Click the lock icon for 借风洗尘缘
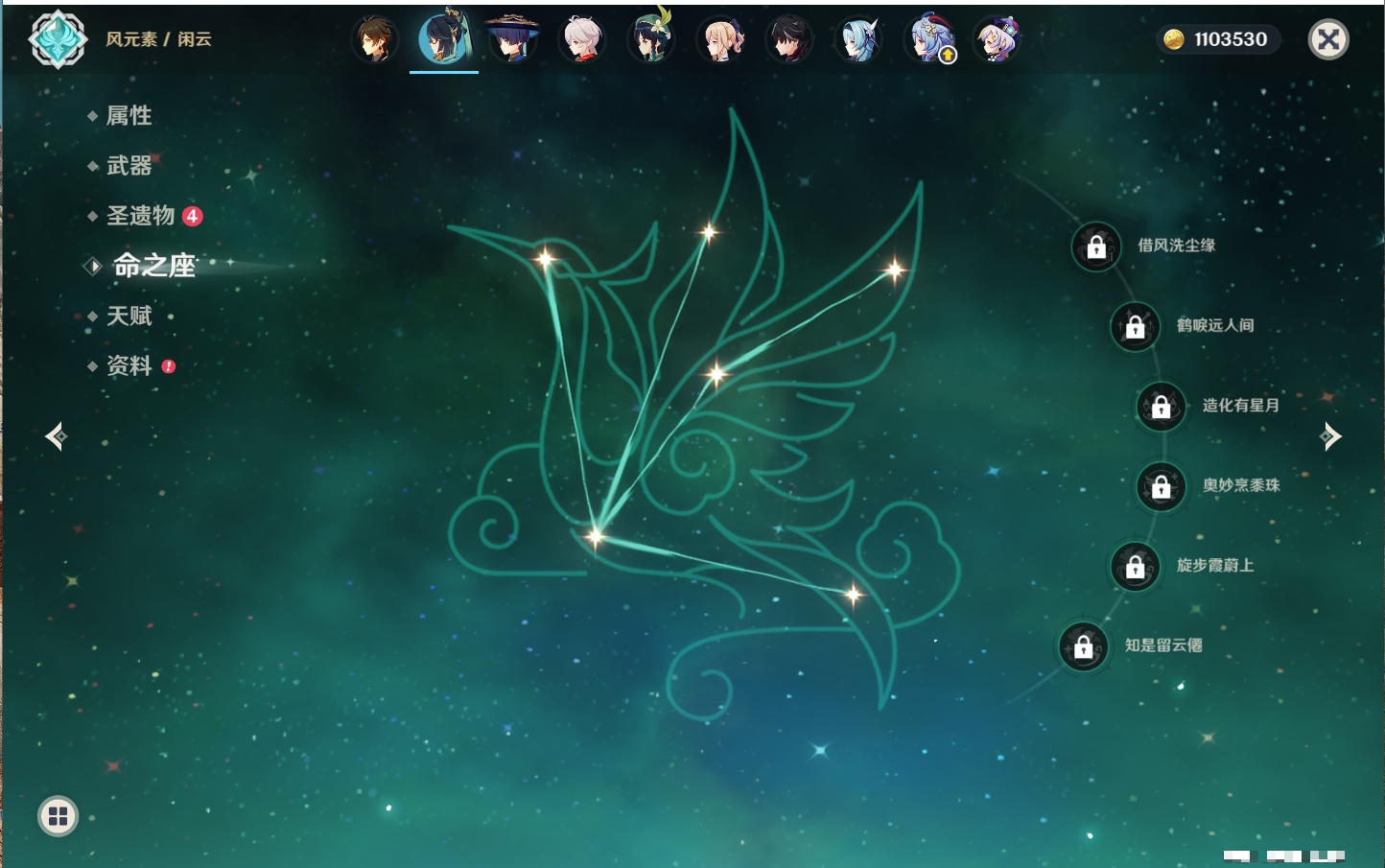Image resolution: width=1385 pixels, height=868 pixels. point(1096,246)
